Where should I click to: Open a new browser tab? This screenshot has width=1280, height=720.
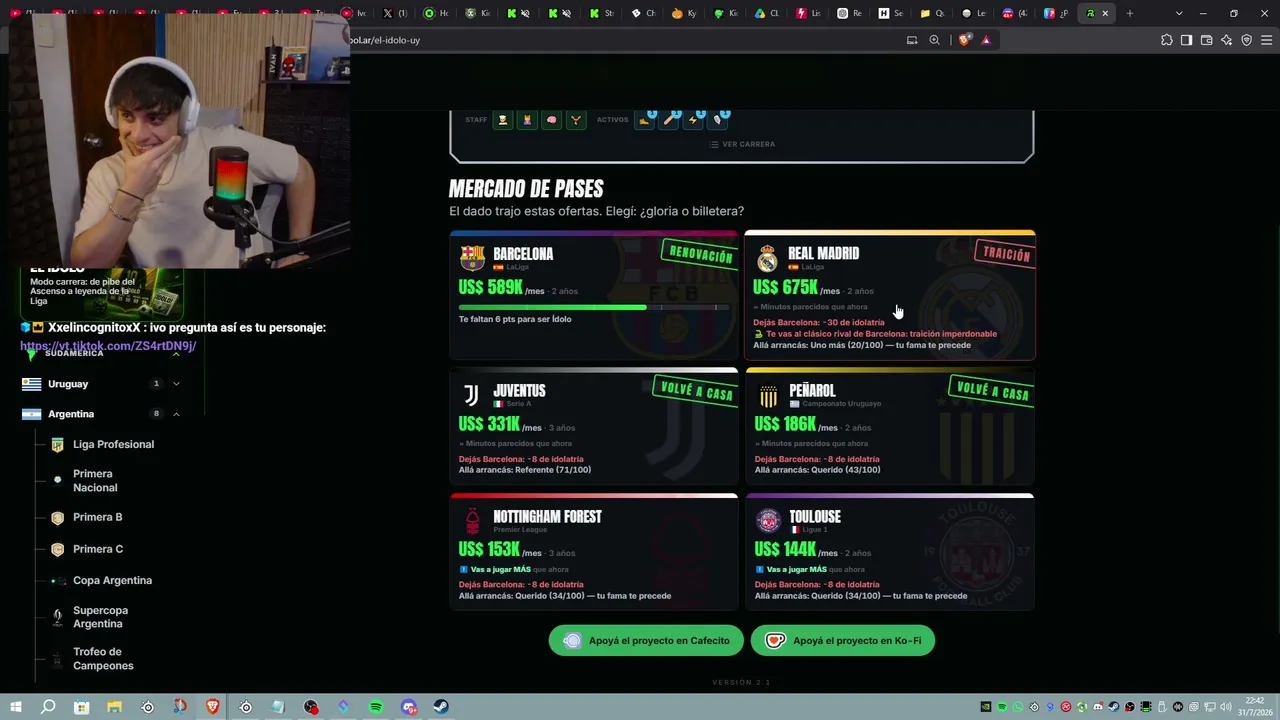(1130, 13)
